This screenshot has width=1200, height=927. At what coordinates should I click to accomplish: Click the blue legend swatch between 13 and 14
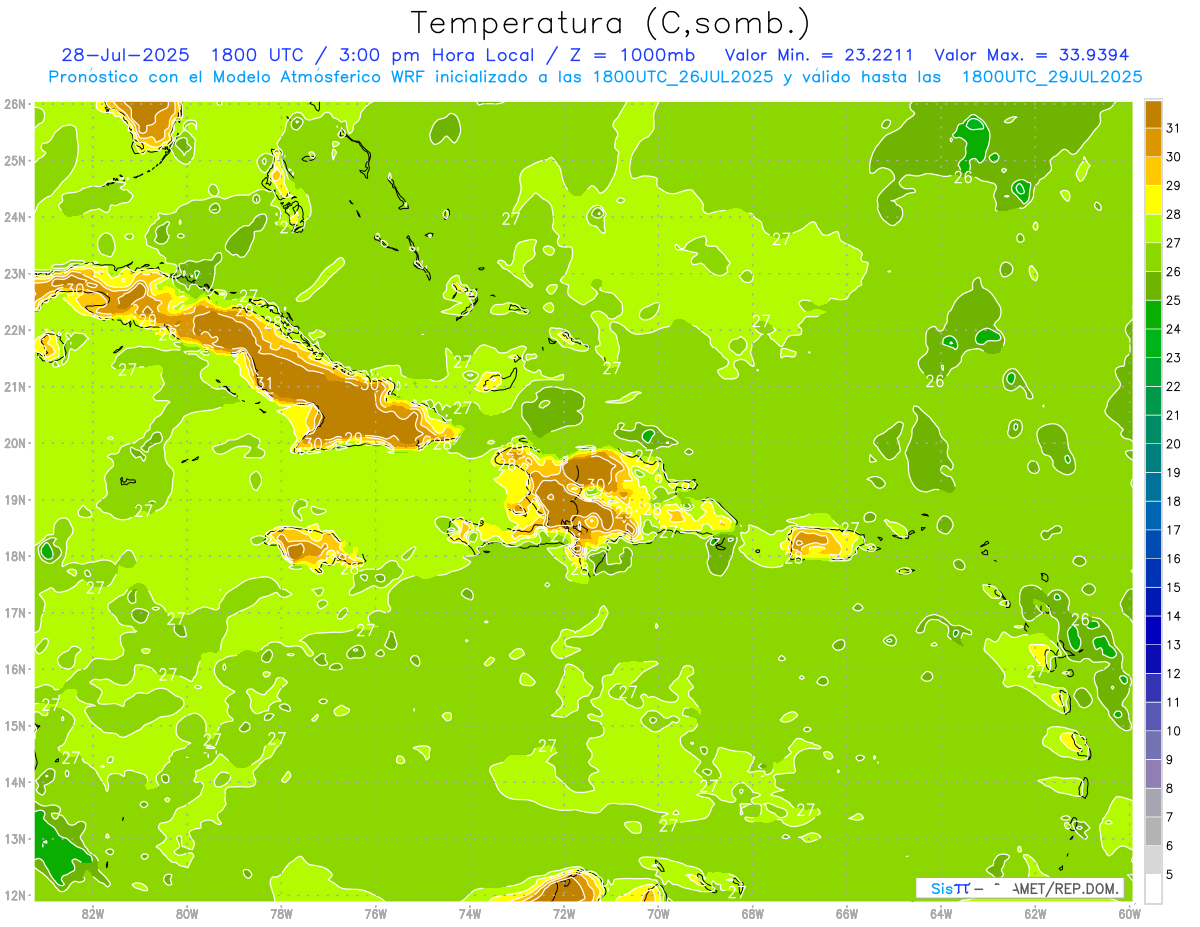click(x=1154, y=630)
